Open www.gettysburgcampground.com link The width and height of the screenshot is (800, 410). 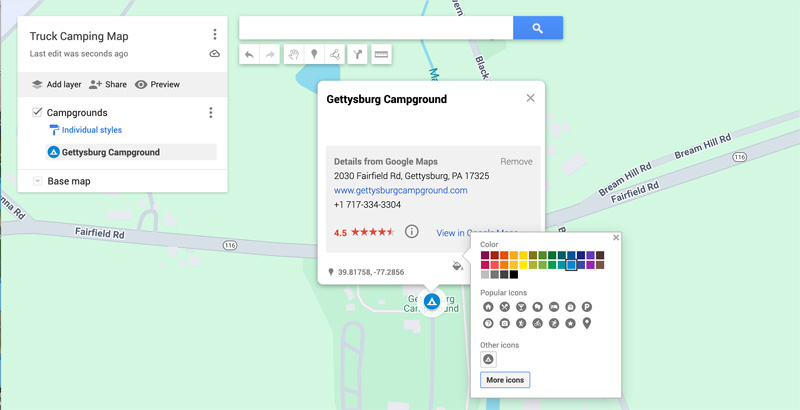pos(401,190)
